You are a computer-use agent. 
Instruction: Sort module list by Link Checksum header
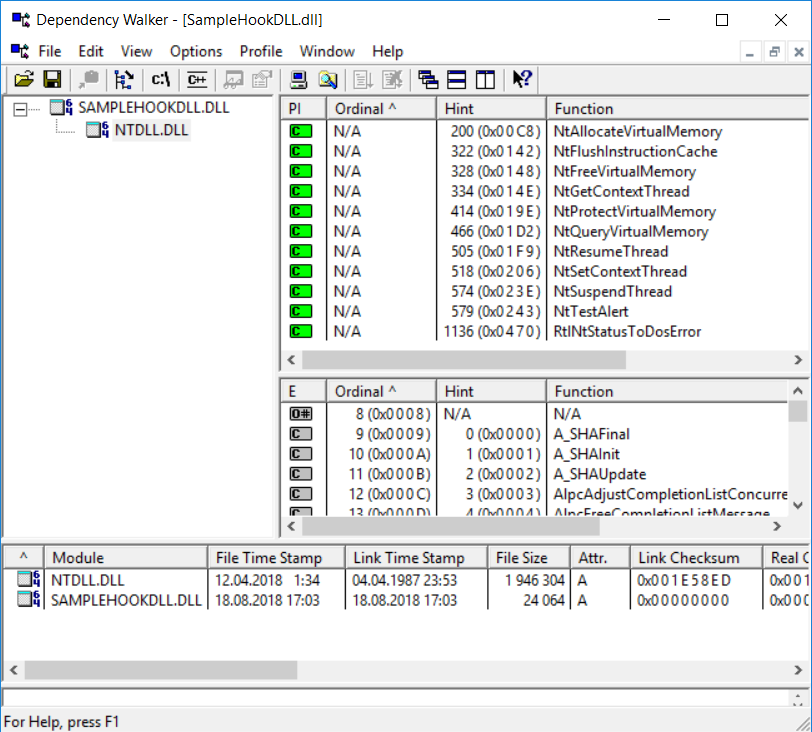point(696,558)
